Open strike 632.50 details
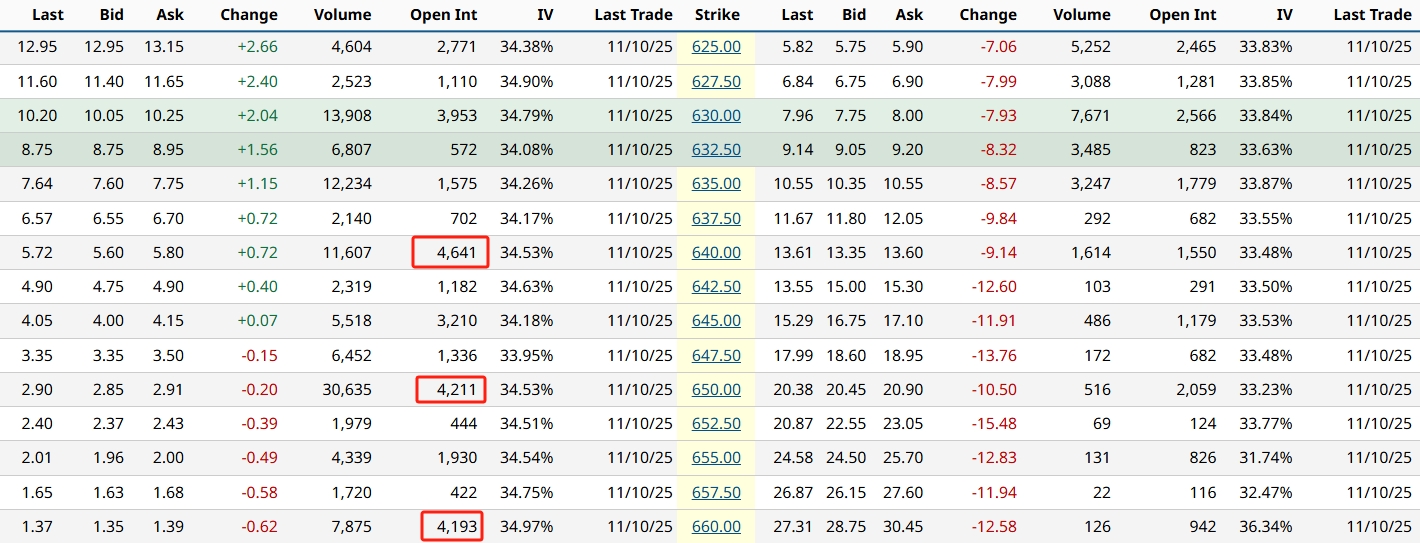1420x543 pixels. point(716,149)
